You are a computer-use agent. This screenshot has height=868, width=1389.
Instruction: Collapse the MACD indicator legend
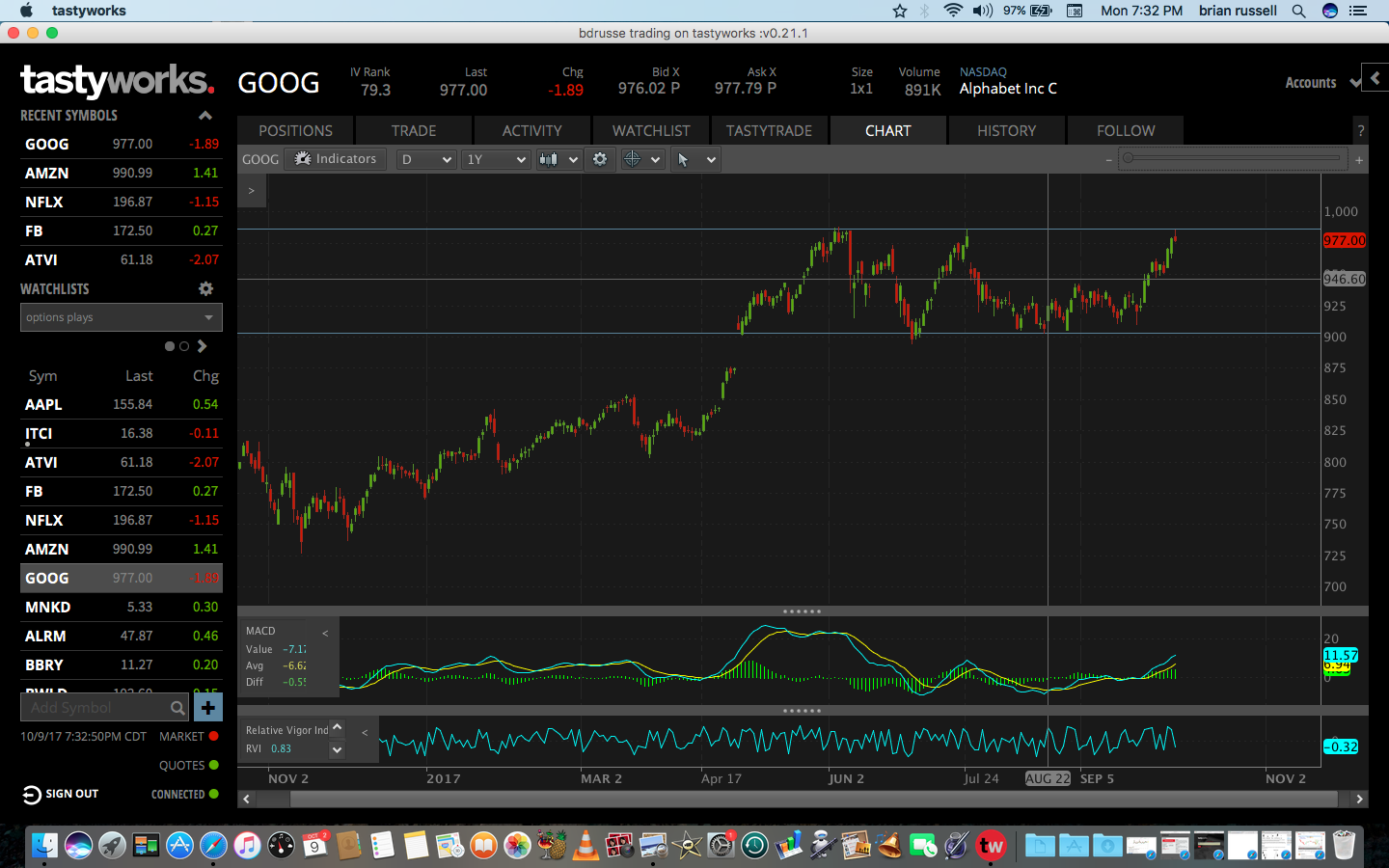[325, 634]
